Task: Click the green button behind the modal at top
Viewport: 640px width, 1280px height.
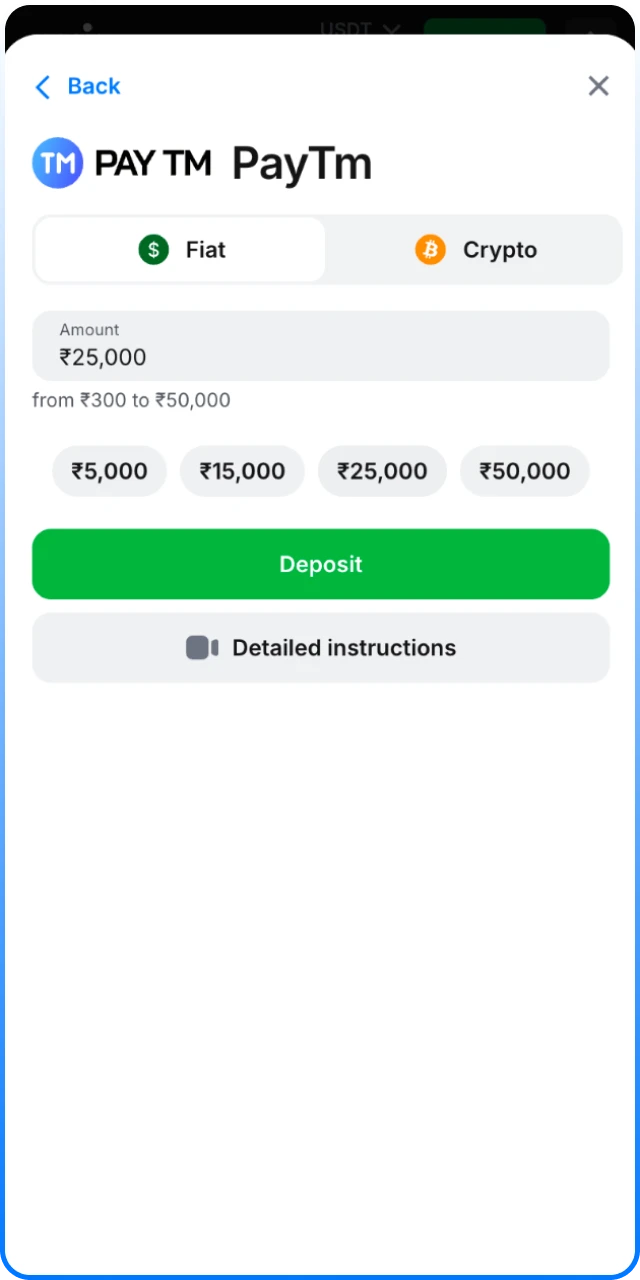Action: point(484,29)
